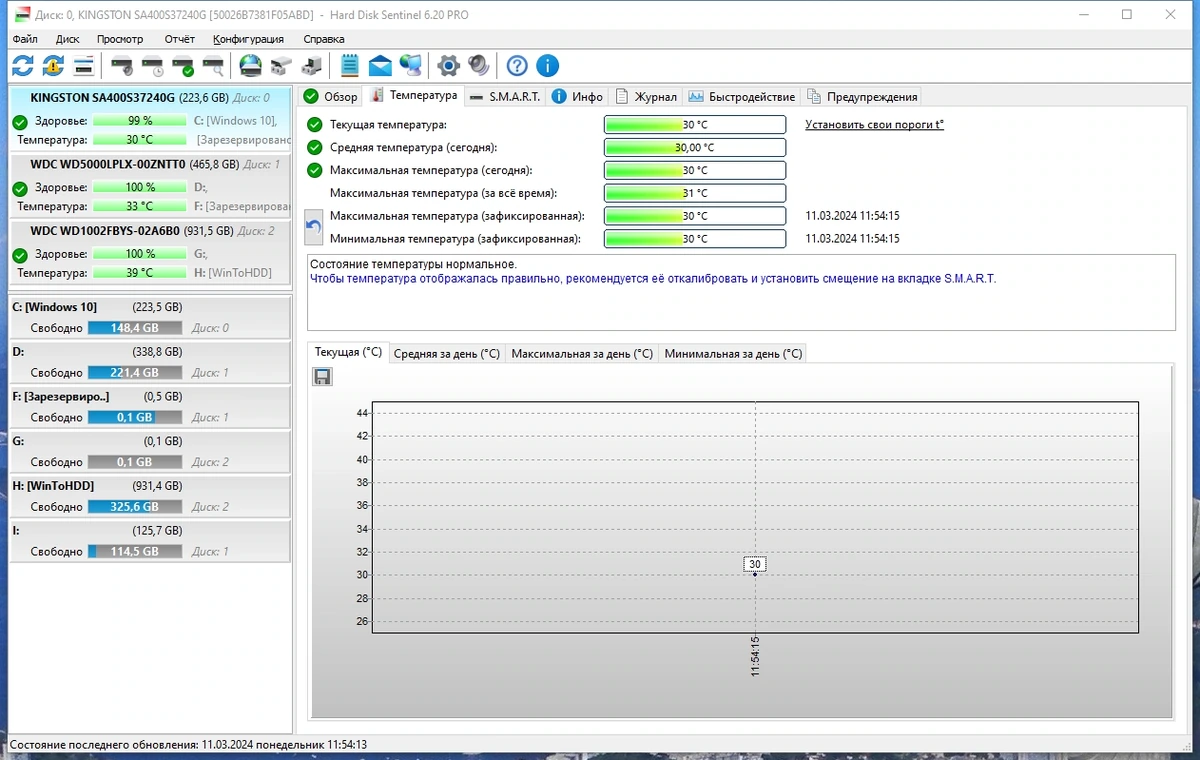Select the D: partition entry
Viewport: 1200px width, 760px height.
click(150, 362)
